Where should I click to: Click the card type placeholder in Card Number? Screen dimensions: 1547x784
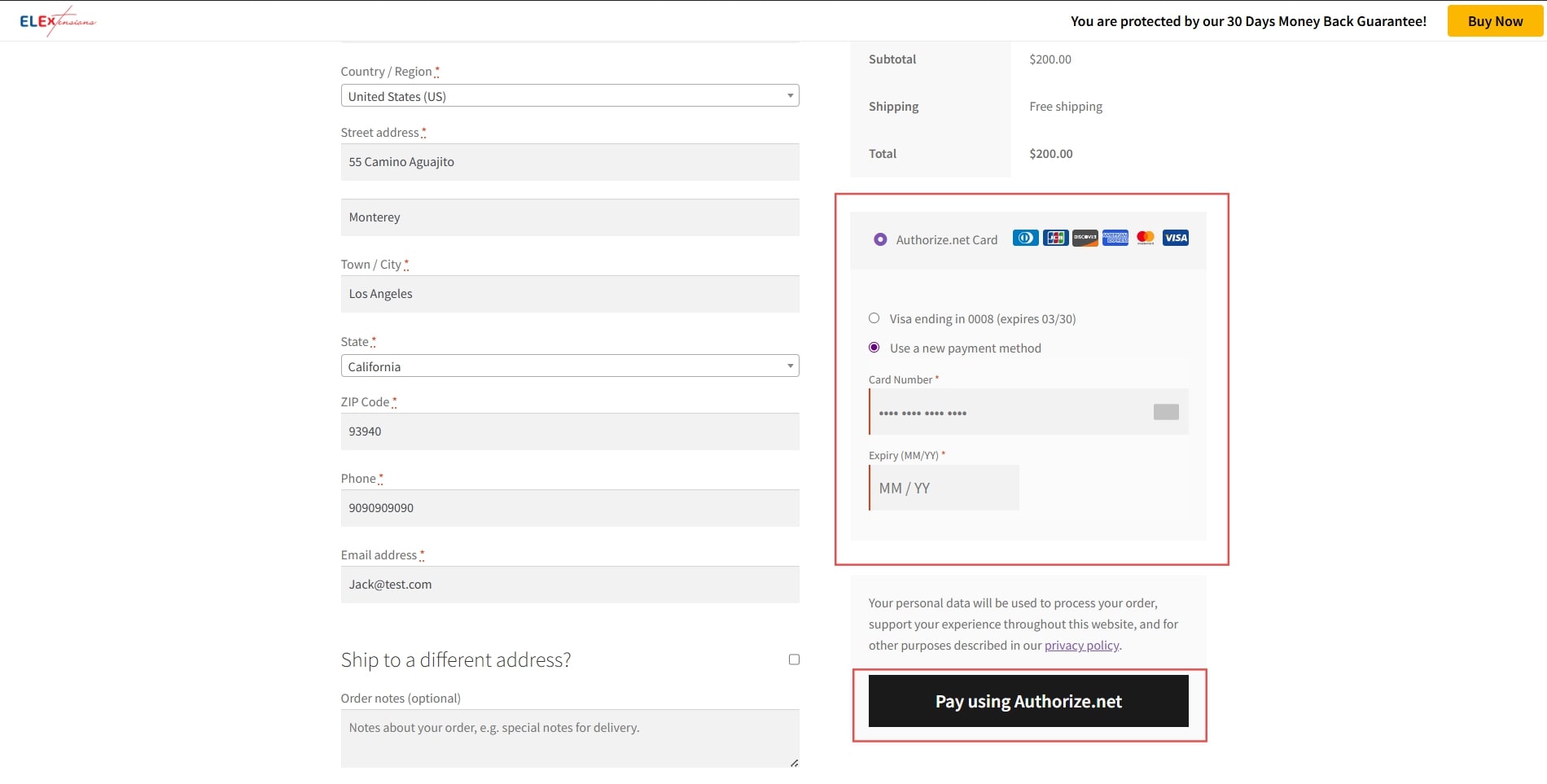(x=1166, y=412)
